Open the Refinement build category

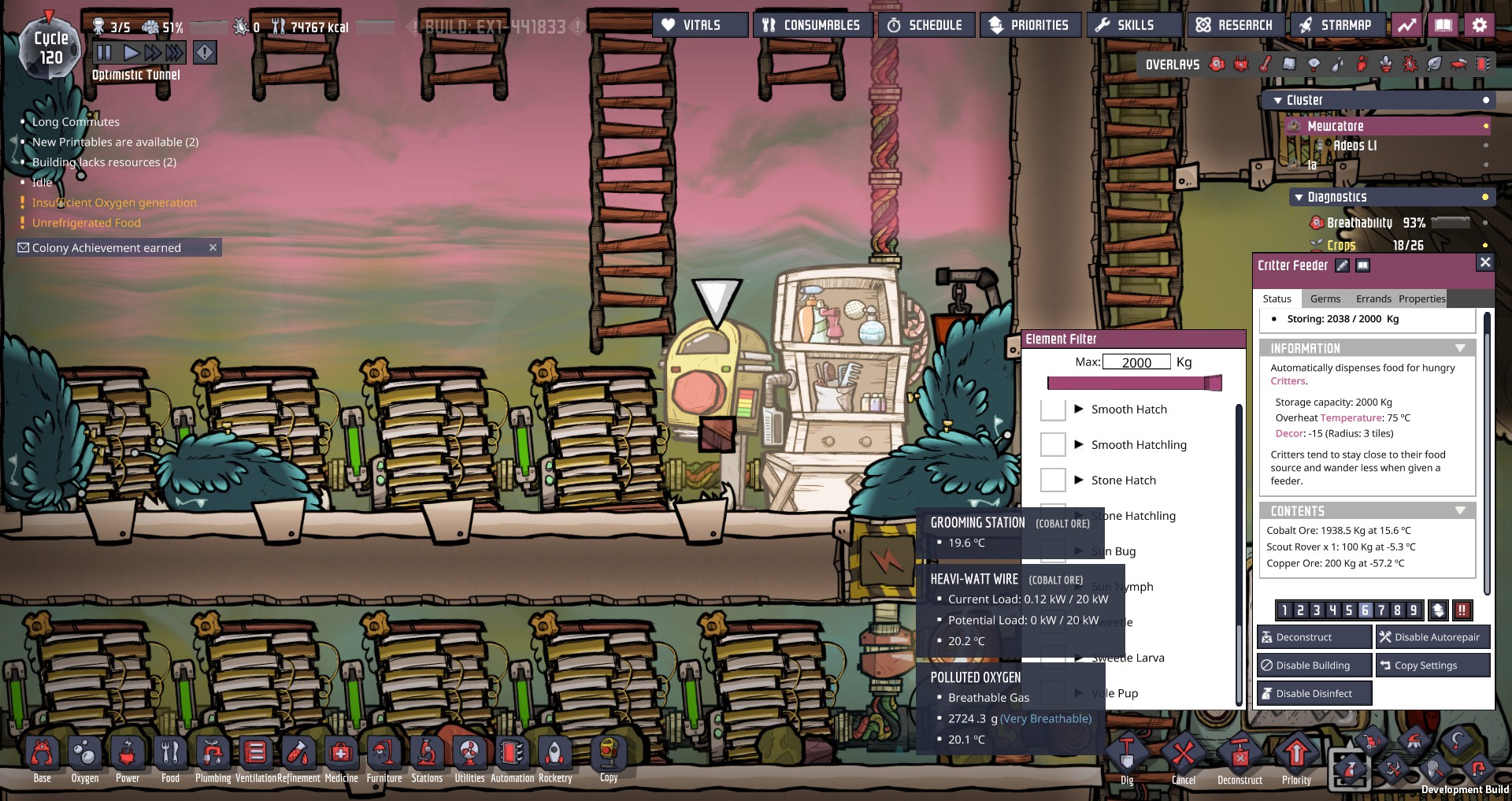coord(298,759)
